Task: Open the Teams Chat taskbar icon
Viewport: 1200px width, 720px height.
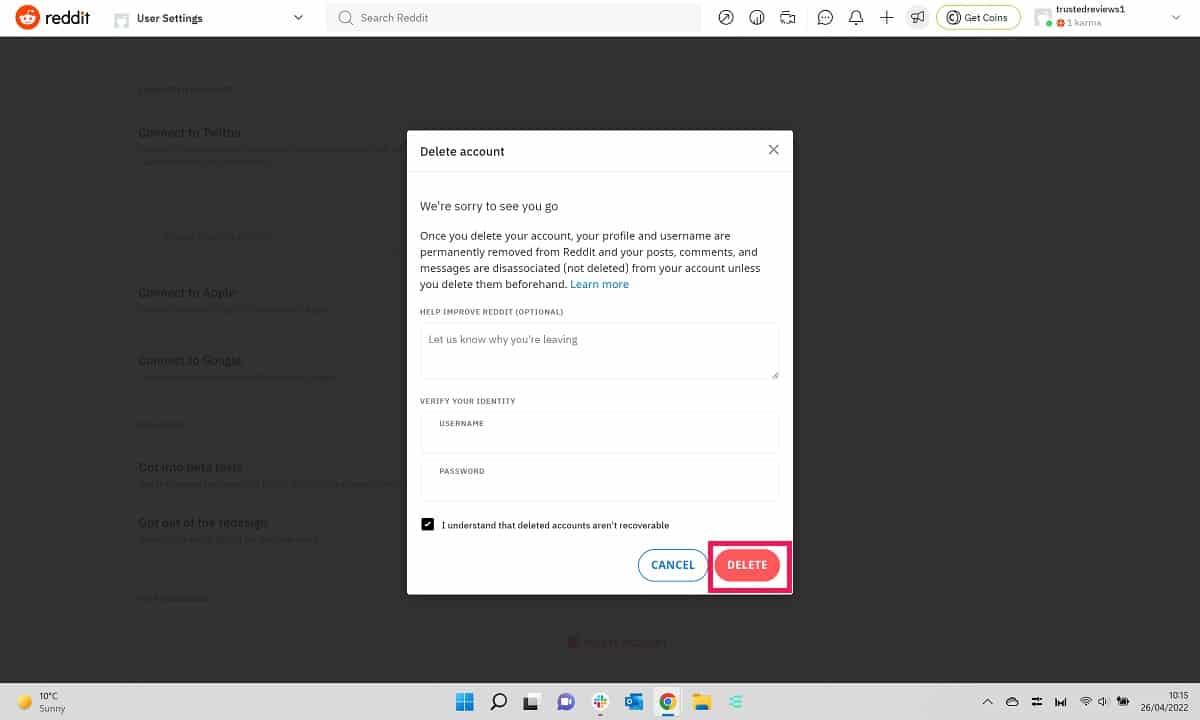Action: click(x=566, y=702)
